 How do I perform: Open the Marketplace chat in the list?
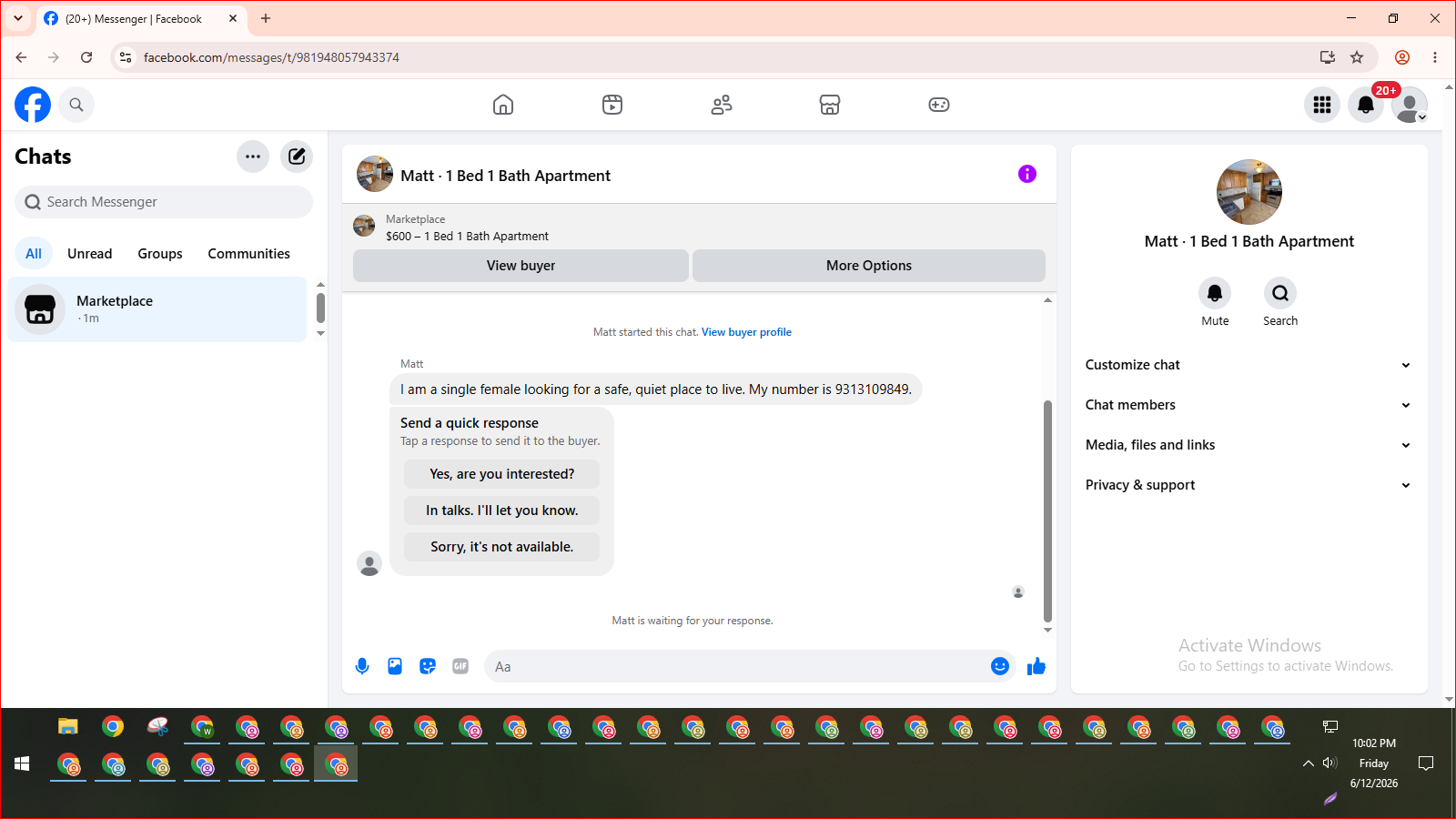click(x=157, y=309)
